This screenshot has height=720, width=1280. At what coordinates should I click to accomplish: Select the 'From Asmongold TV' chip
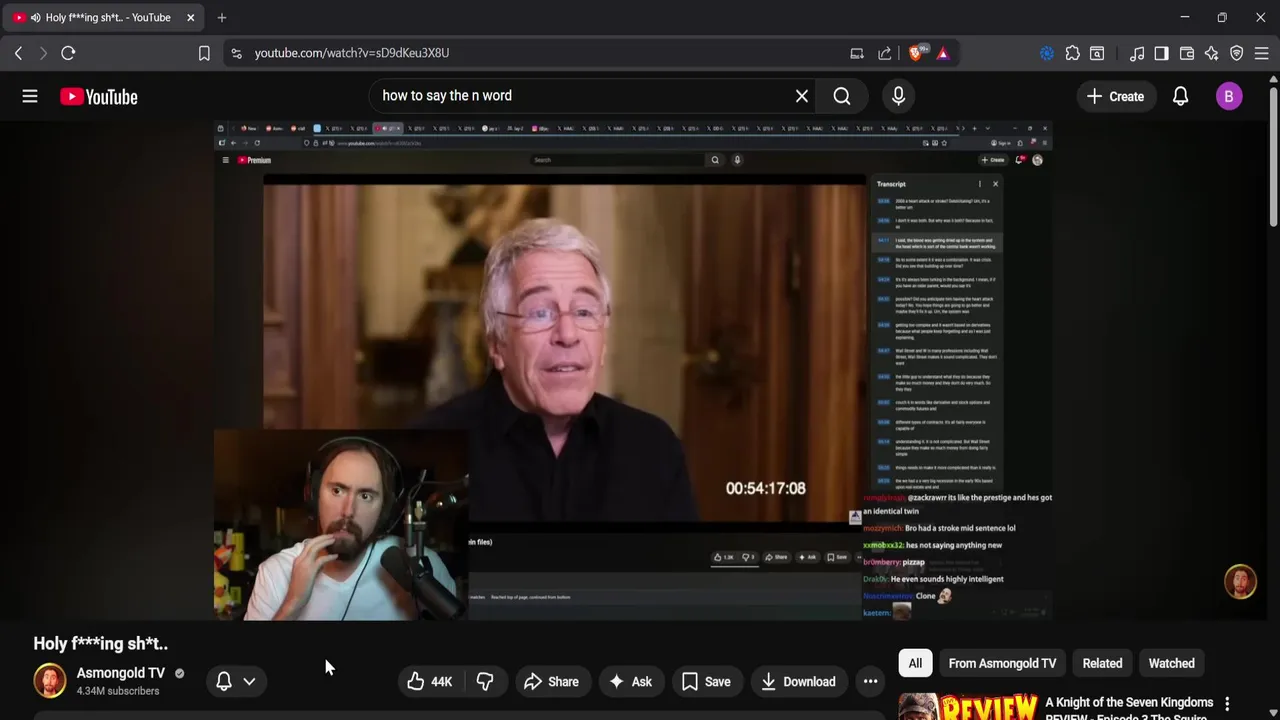[x=1002, y=663]
